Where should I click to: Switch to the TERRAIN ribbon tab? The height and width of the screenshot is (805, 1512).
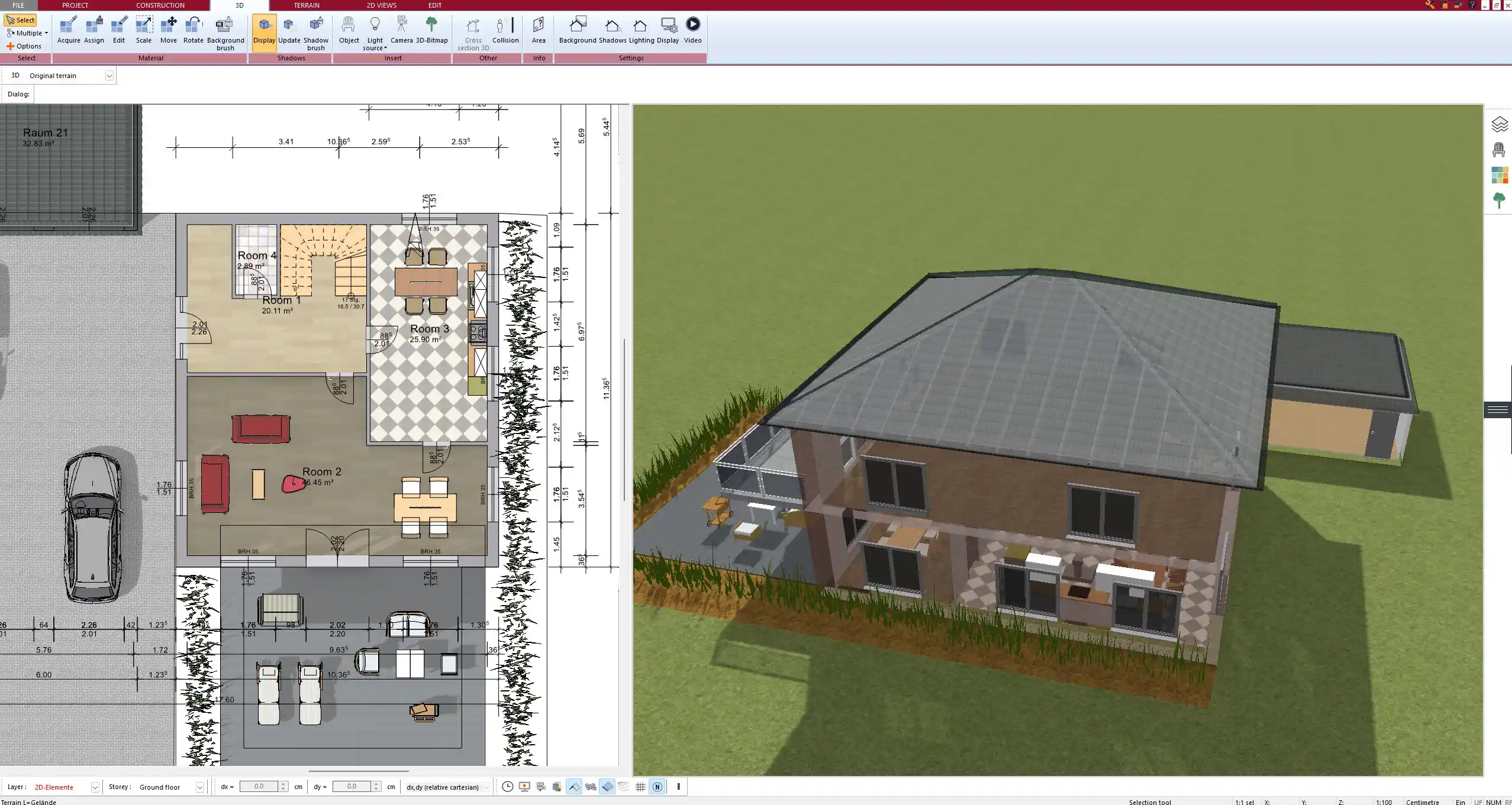(x=306, y=5)
